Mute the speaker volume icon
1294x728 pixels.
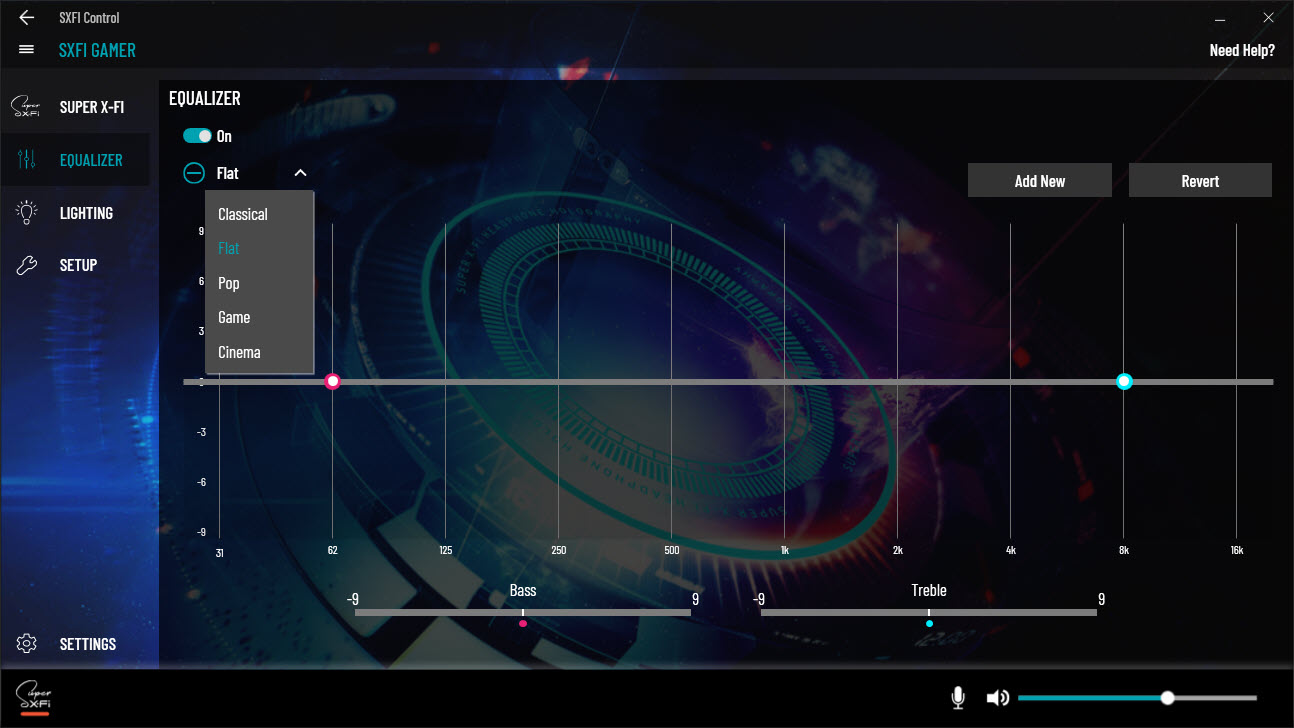997,698
